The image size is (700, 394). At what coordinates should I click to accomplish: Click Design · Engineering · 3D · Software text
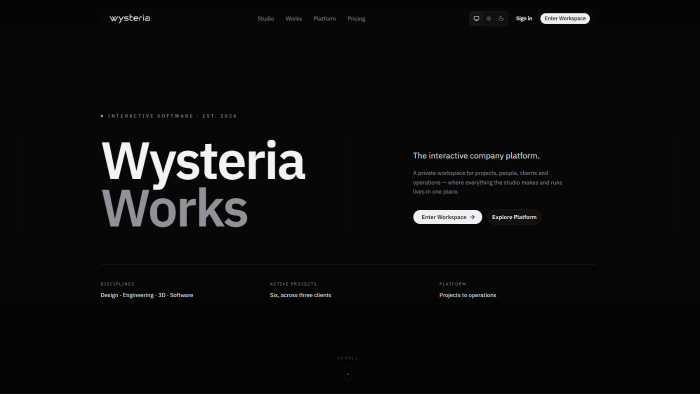pos(147,295)
